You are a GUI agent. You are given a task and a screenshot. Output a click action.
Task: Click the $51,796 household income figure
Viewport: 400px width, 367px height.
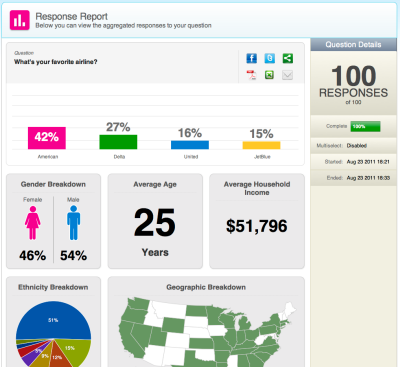point(257,226)
